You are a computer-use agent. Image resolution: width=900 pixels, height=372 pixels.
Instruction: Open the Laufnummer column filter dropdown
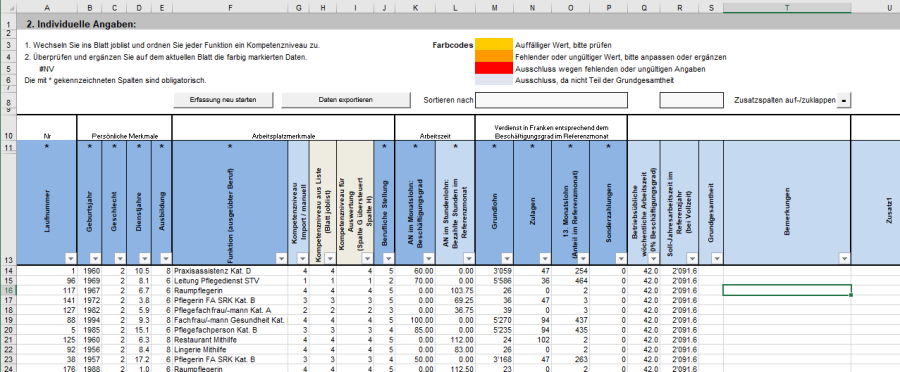[x=70, y=258]
